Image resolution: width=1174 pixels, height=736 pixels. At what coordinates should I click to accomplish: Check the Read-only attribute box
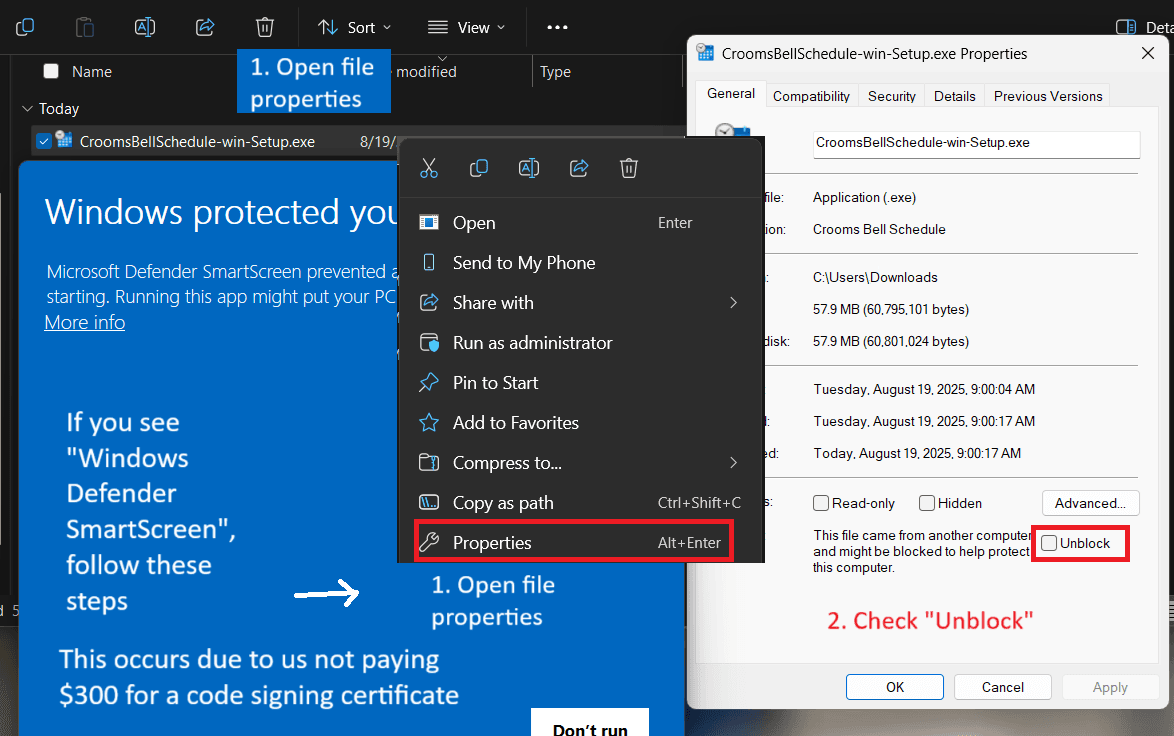point(821,503)
